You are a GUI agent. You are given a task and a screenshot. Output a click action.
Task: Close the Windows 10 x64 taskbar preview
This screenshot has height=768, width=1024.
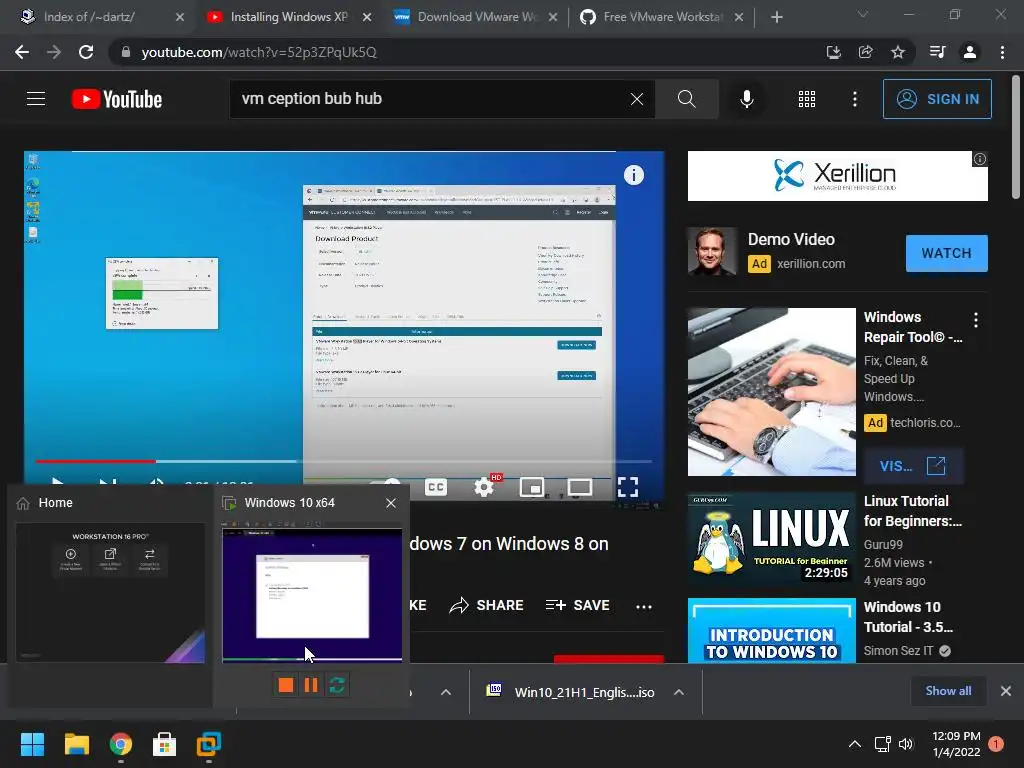coord(391,503)
